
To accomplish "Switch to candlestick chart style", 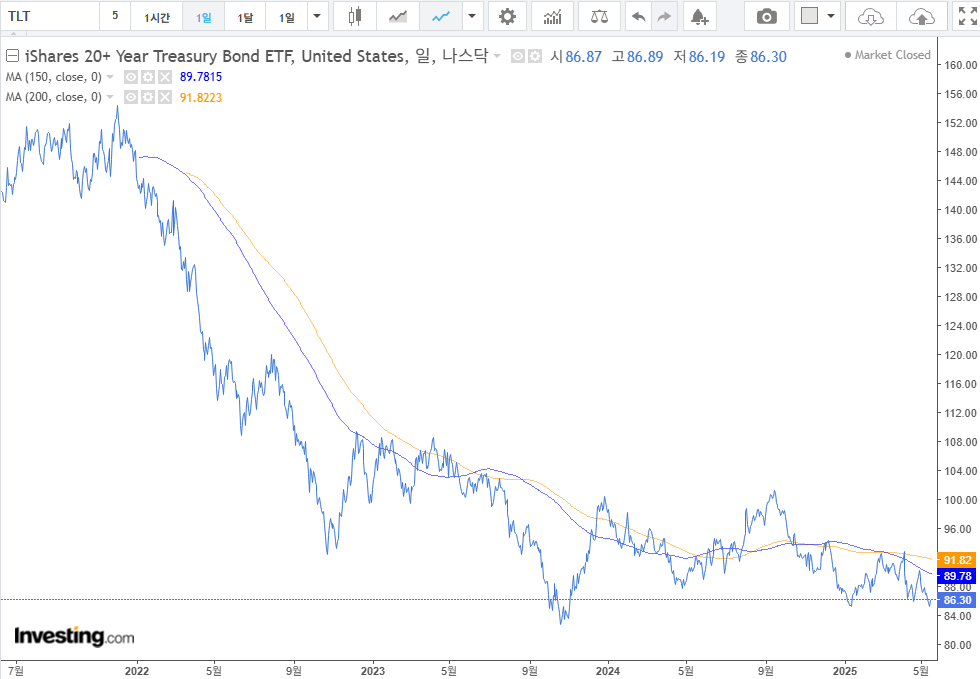I will pos(355,16).
